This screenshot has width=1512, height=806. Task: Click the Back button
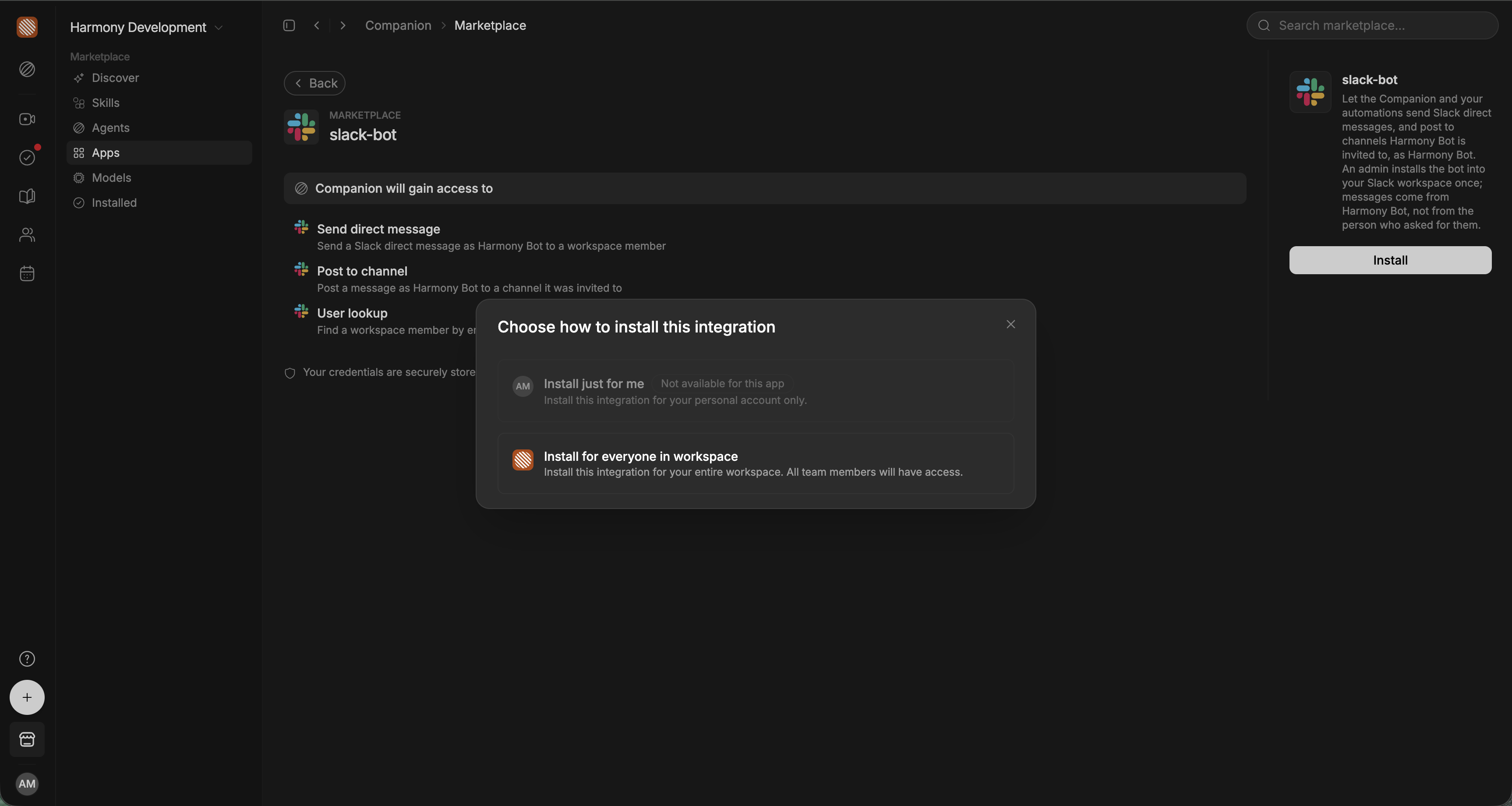click(x=314, y=83)
